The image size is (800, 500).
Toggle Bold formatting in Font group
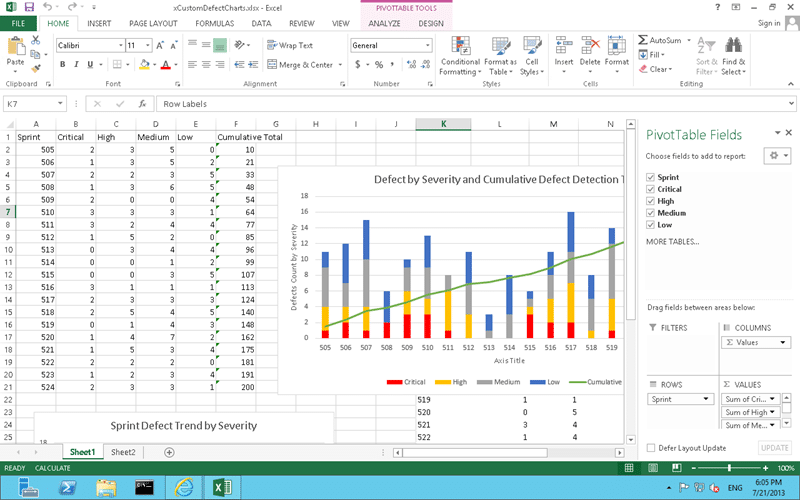62,65
